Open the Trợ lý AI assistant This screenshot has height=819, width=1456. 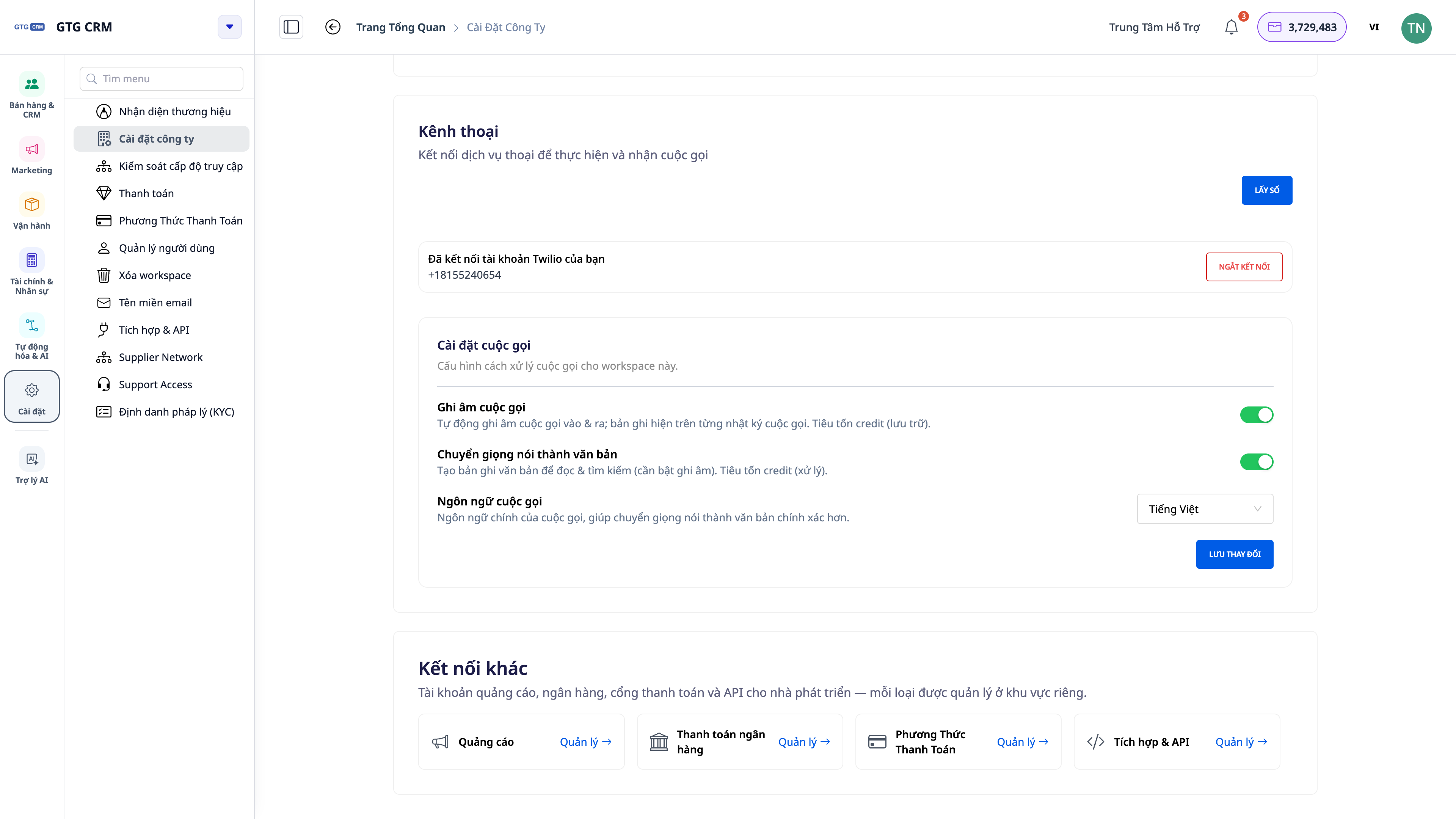31,466
